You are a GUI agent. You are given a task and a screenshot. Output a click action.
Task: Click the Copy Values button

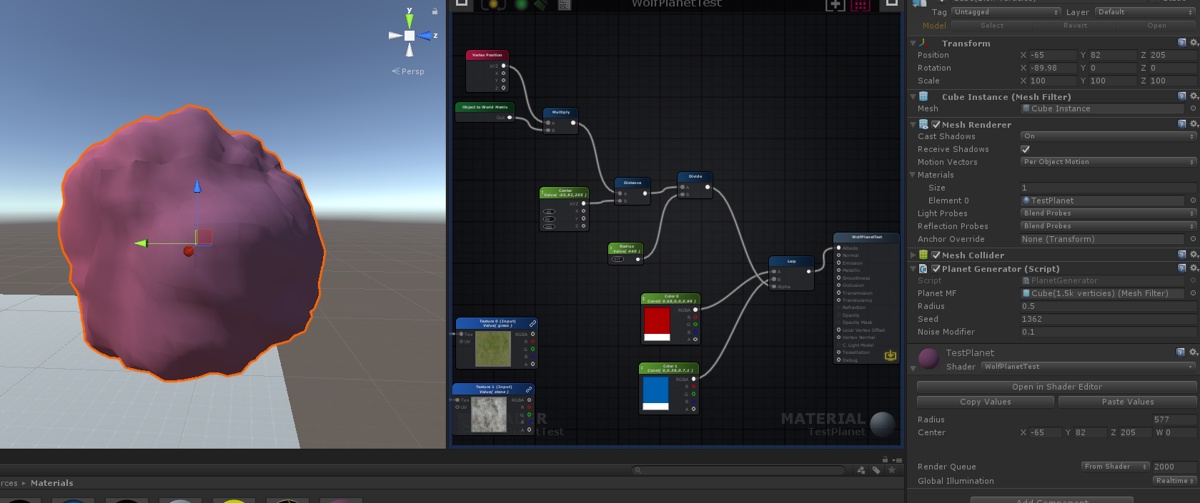986,402
